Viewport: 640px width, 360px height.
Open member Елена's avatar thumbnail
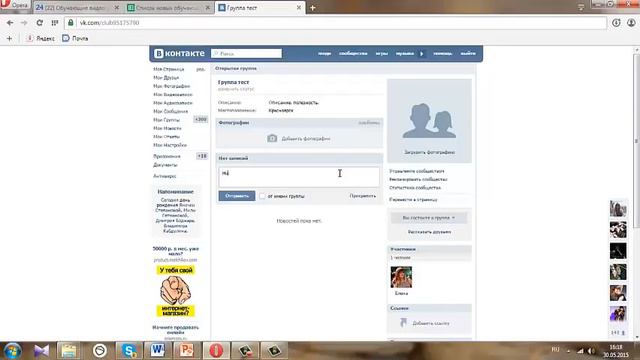(401, 277)
